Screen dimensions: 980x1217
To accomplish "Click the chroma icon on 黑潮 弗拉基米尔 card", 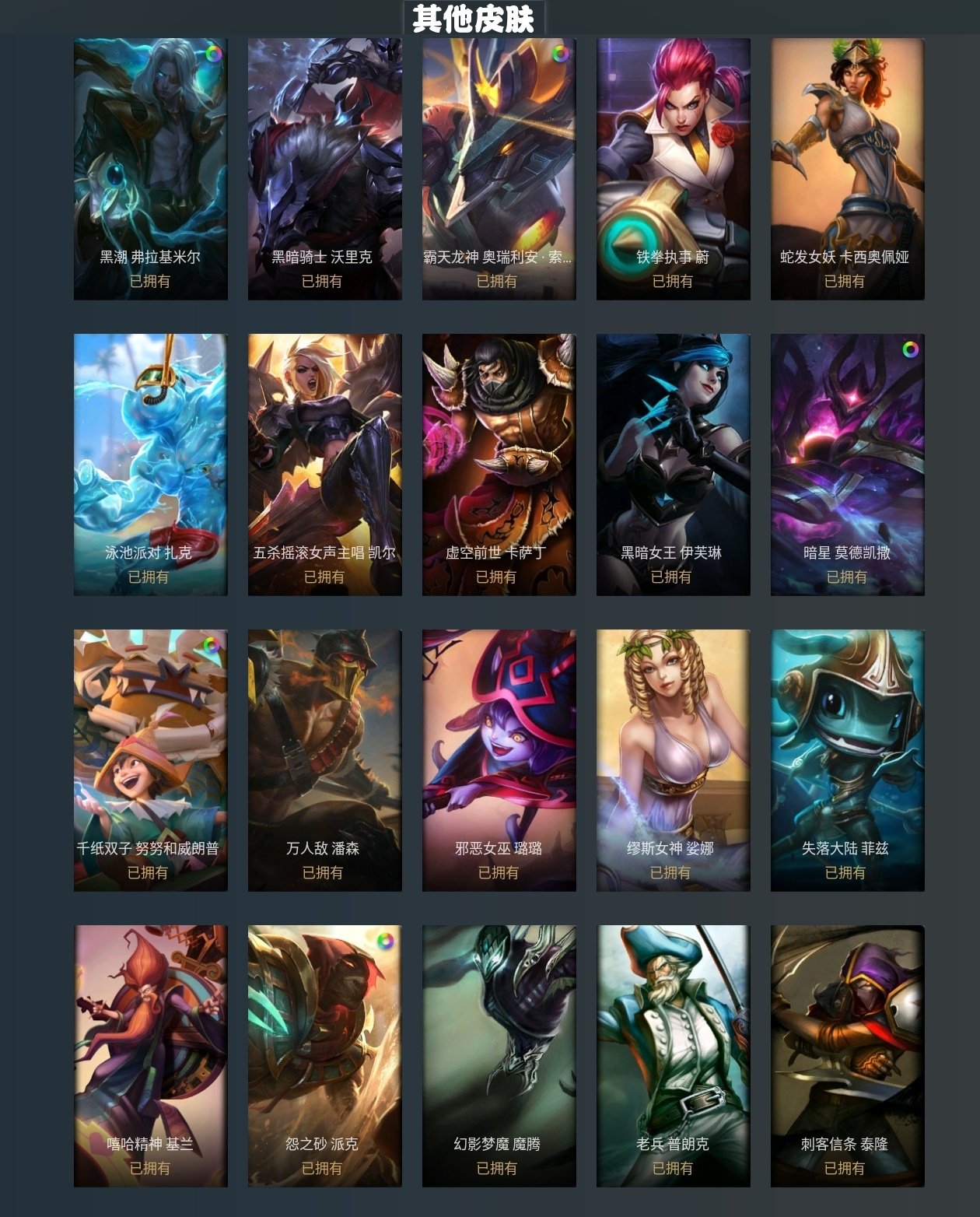I will (212, 54).
